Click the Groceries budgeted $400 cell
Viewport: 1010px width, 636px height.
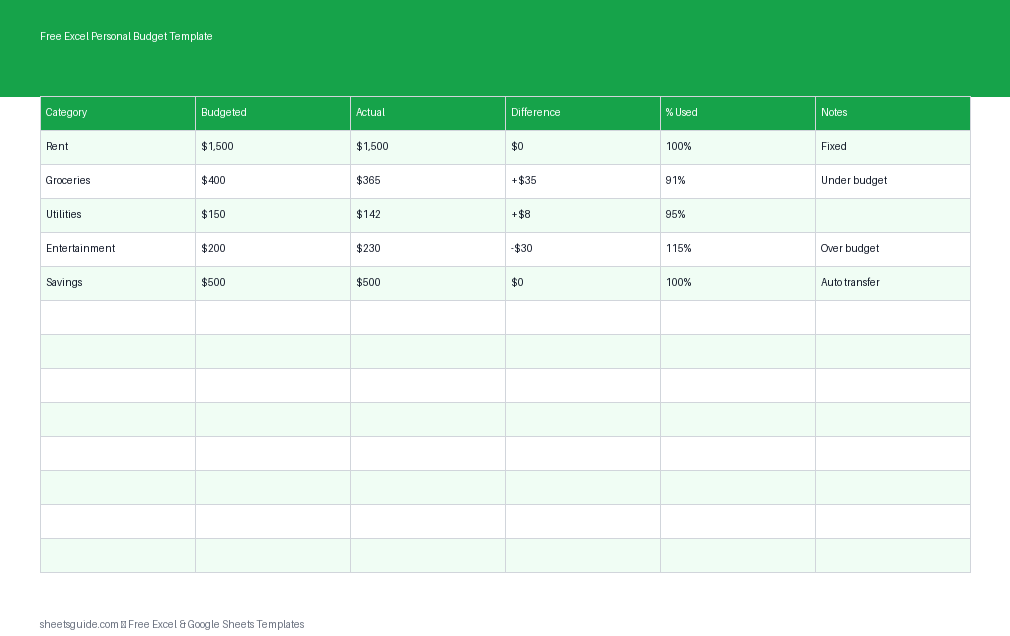click(273, 181)
